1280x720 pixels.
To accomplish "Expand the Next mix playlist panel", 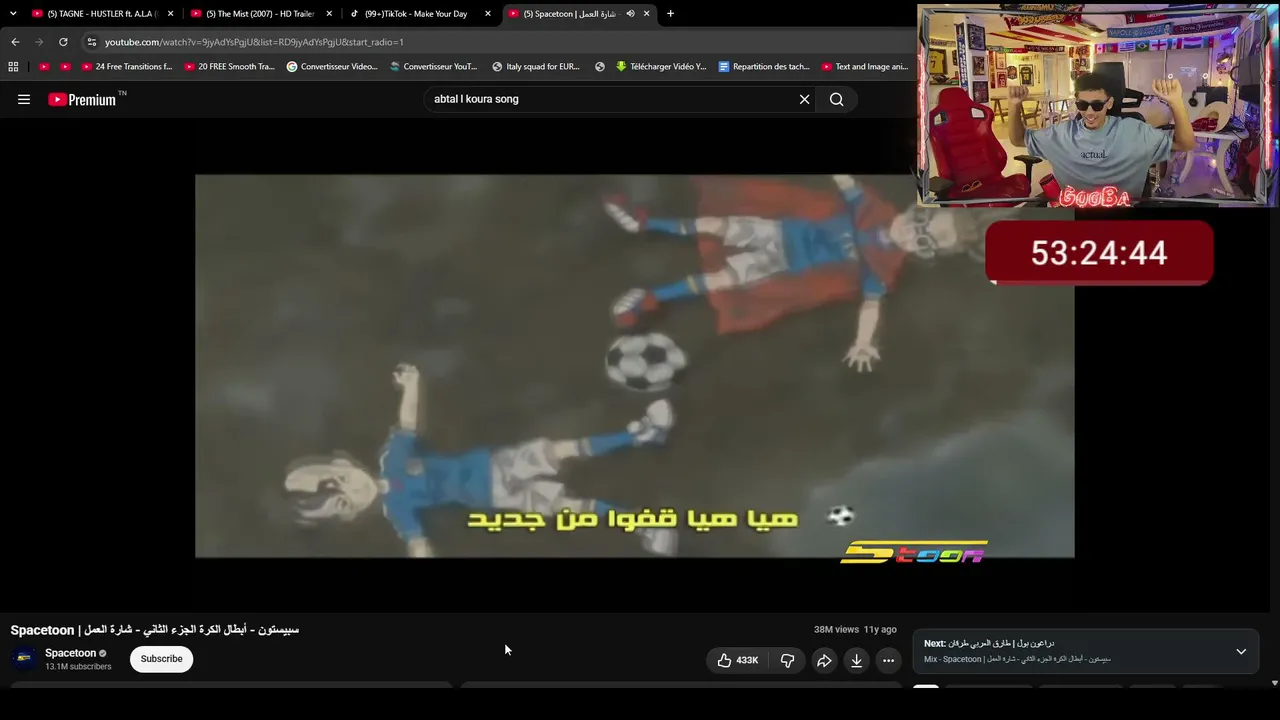I will pos(1241,651).
